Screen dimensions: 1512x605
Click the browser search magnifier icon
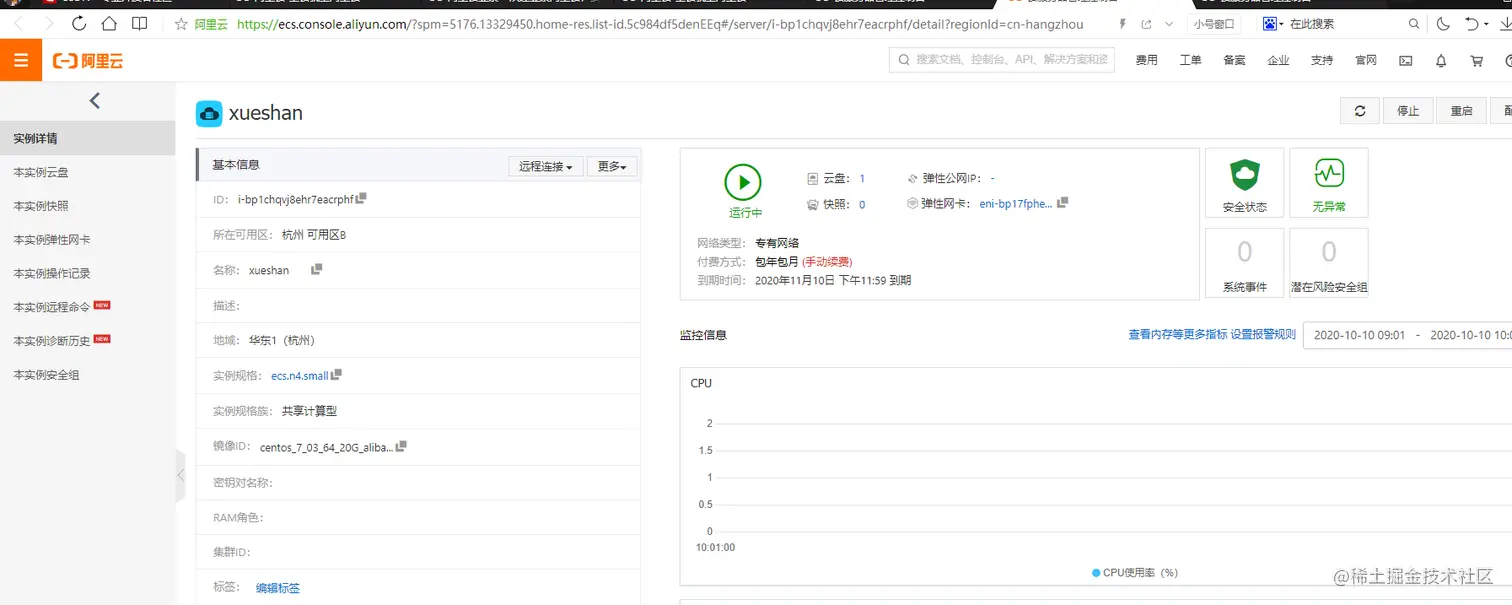coord(1414,23)
